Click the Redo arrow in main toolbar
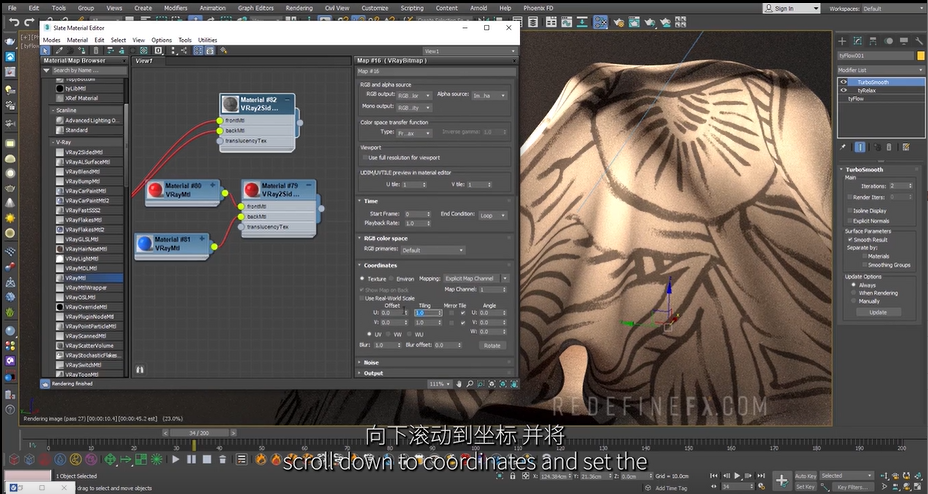This screenshot has width=928, height=494. pyautogui.click(x=29, y=22)
